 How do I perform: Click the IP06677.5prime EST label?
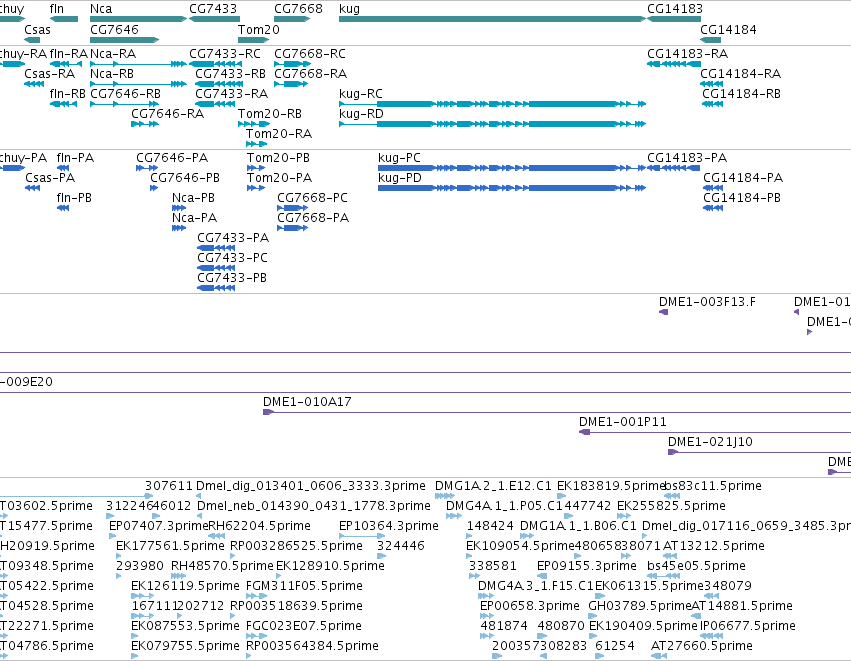[748, 626]
